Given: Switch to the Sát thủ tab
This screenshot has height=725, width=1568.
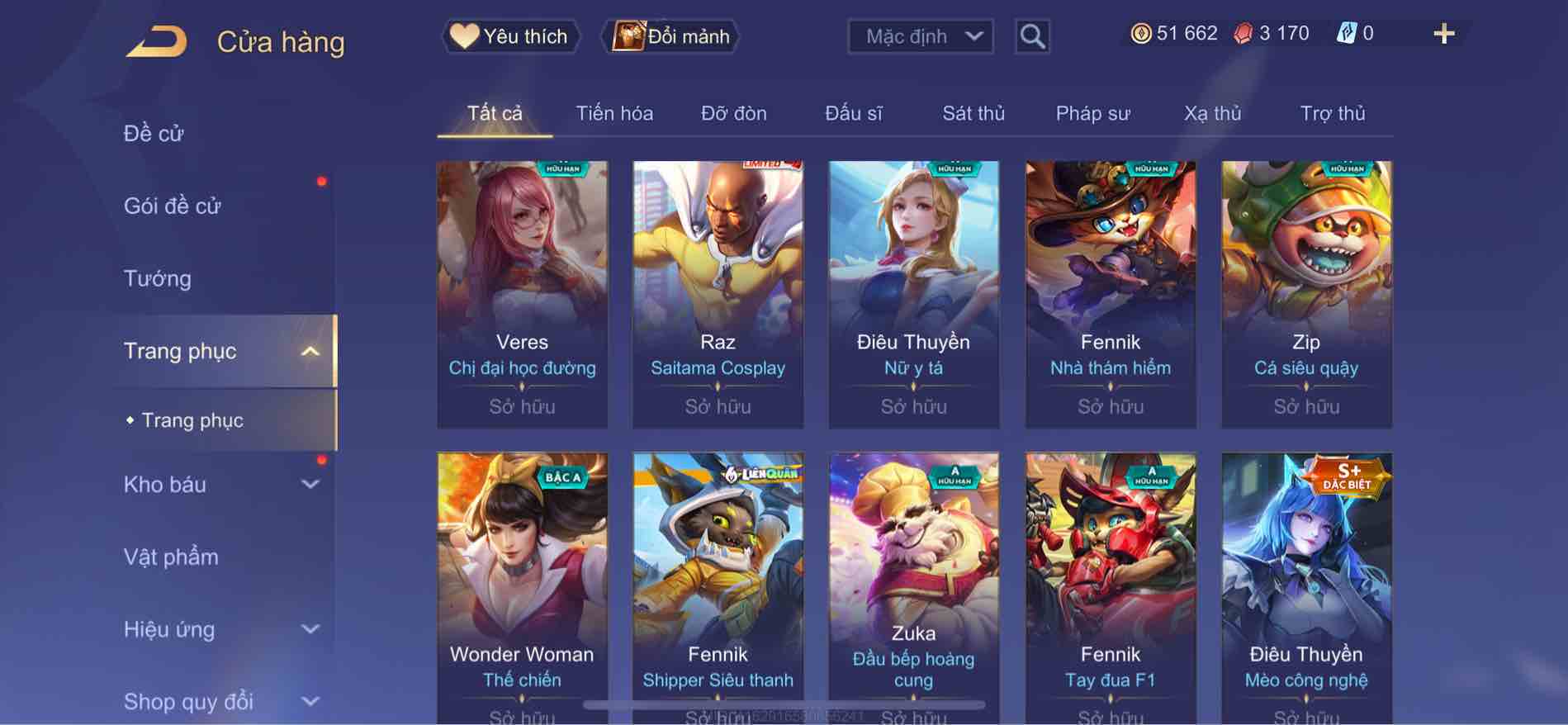Looking at the screenshot, I should [x=973, y=113].
